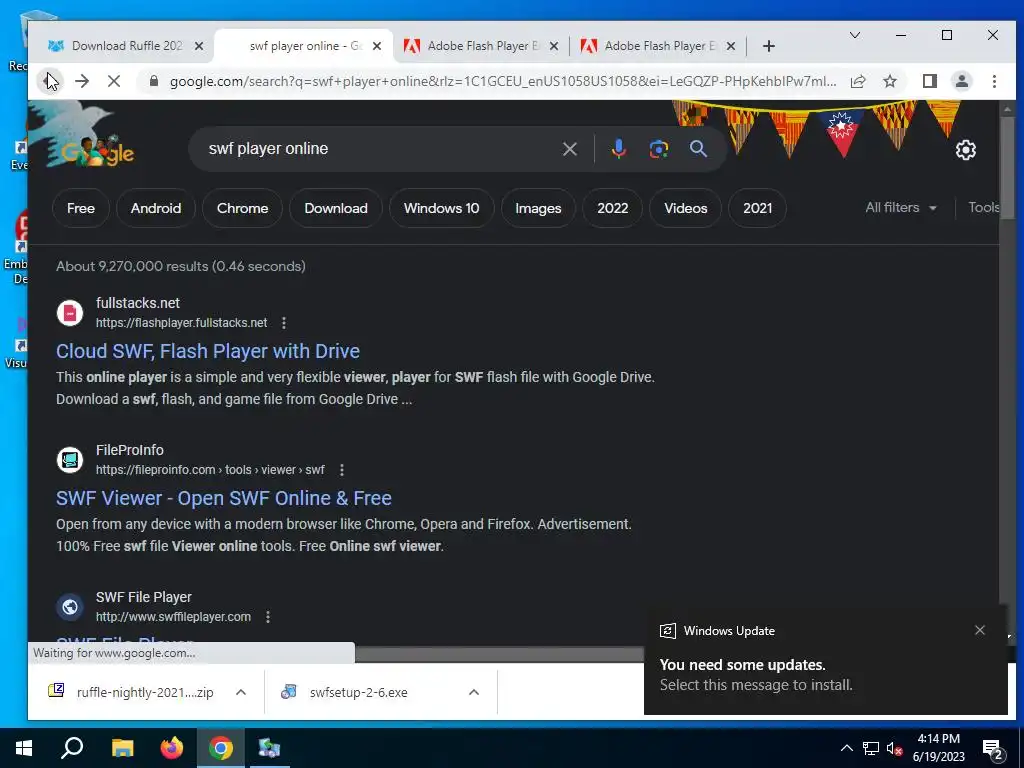Viewport: 1024px width, 768px height.
Task: Click the network tray icon
Action: (x=871, y=748)
